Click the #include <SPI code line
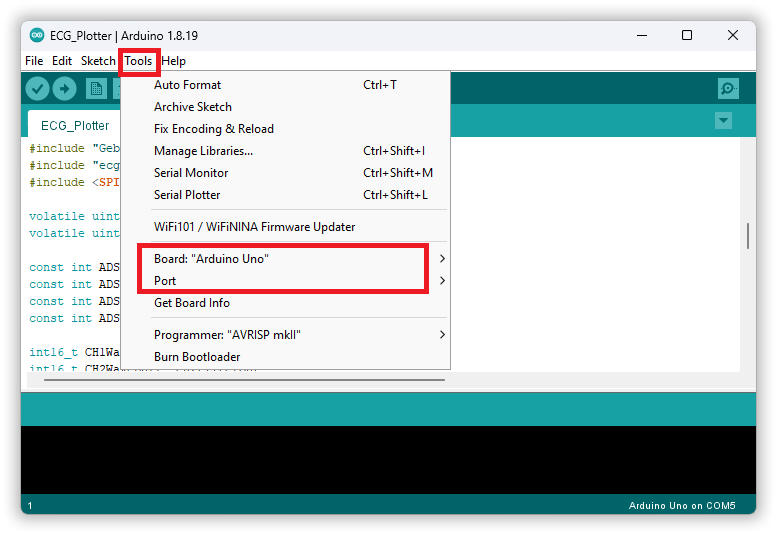The height and width of the screenshot is (535, 777). 74,182
